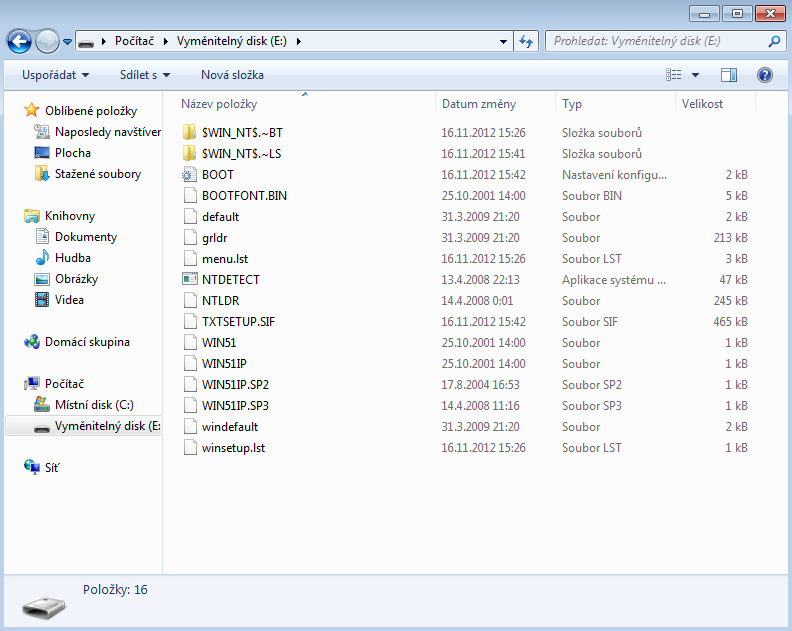
Task: Click size value 465 kB
Action: [730, 322]
